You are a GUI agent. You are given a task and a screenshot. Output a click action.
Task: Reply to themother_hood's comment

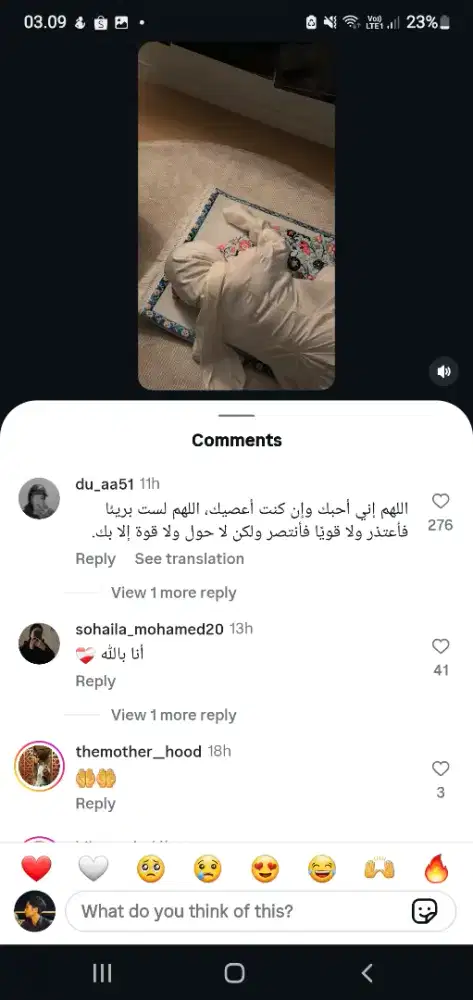pos(96,804)
